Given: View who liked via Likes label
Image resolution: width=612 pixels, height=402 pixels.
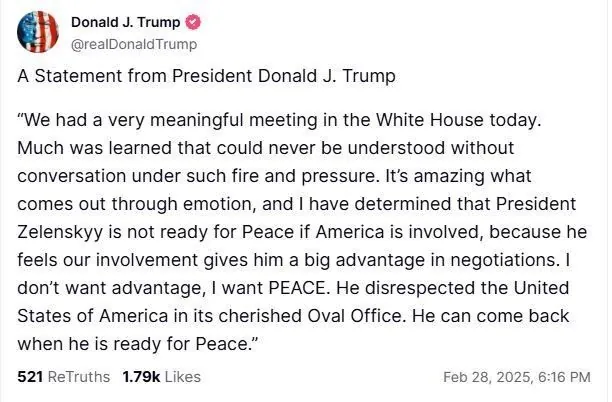Looking at the screenshot, I should [182, 377].
